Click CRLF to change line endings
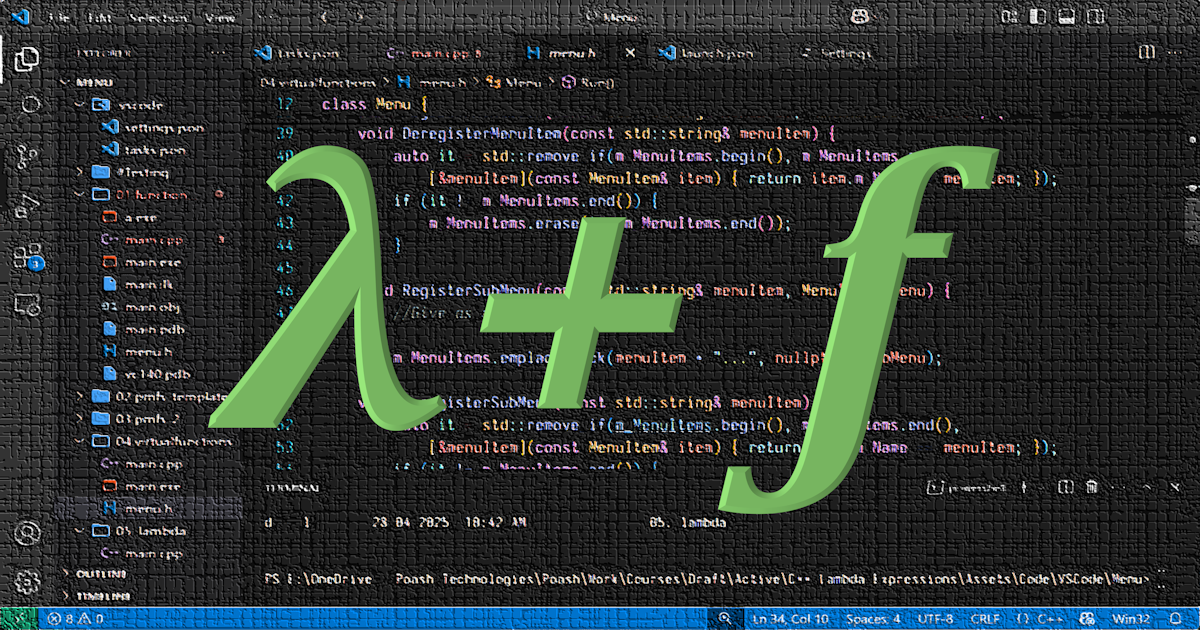 [984, 618]
